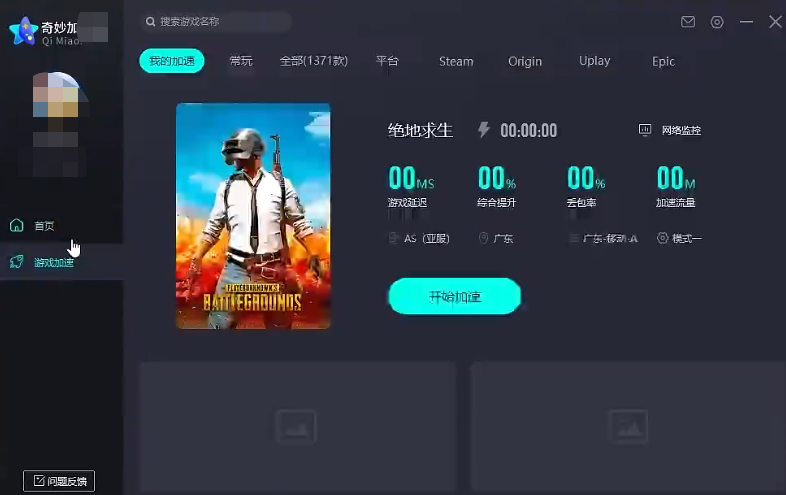The height and width of the screenshot is (495, 786).
Task: Click the left placeholder banner image
Action: (x=297, y=427)
